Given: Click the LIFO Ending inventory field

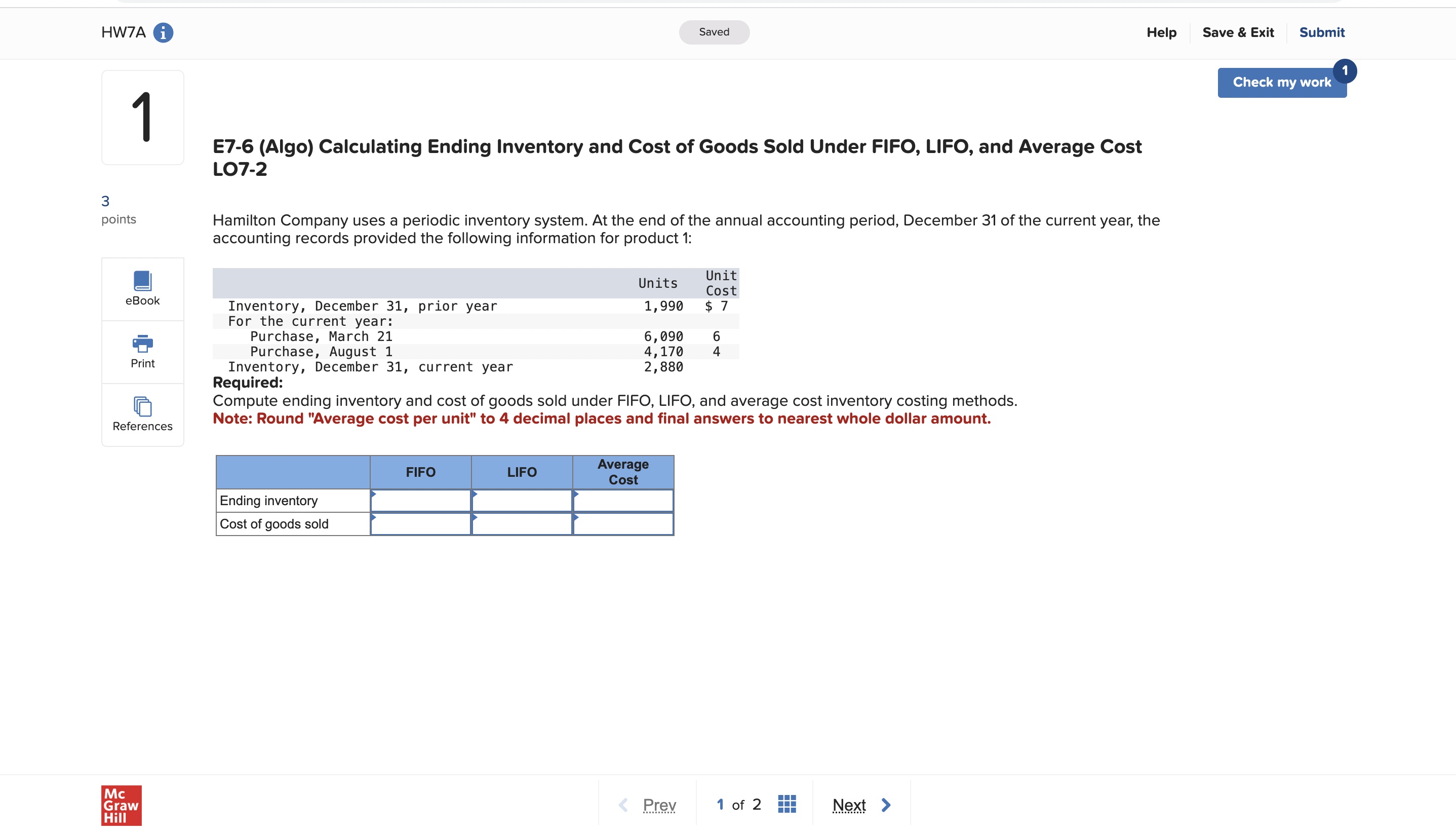Looking at the screenshot, I should (522, 500).
